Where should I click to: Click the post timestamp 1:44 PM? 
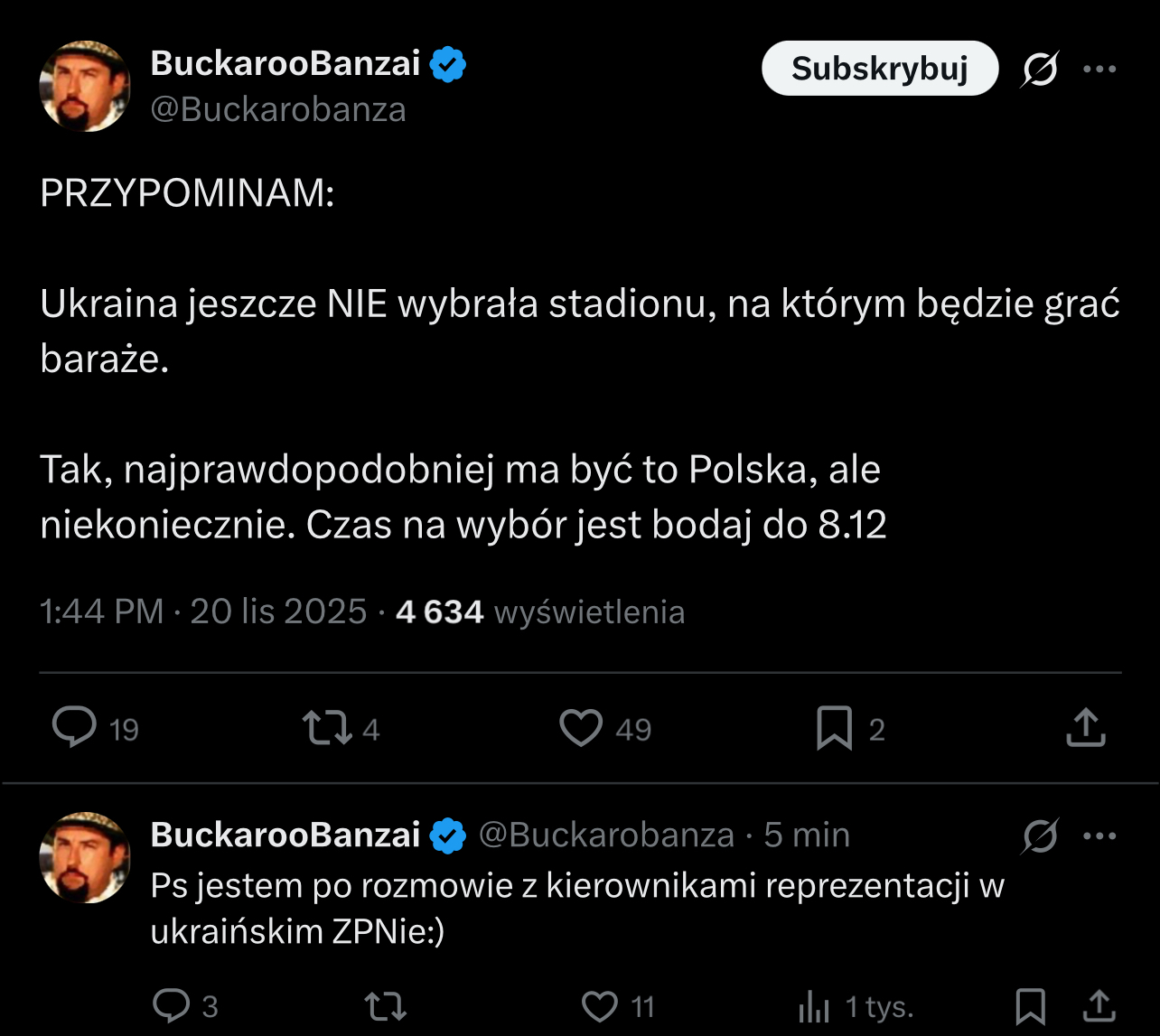(101, 611)
